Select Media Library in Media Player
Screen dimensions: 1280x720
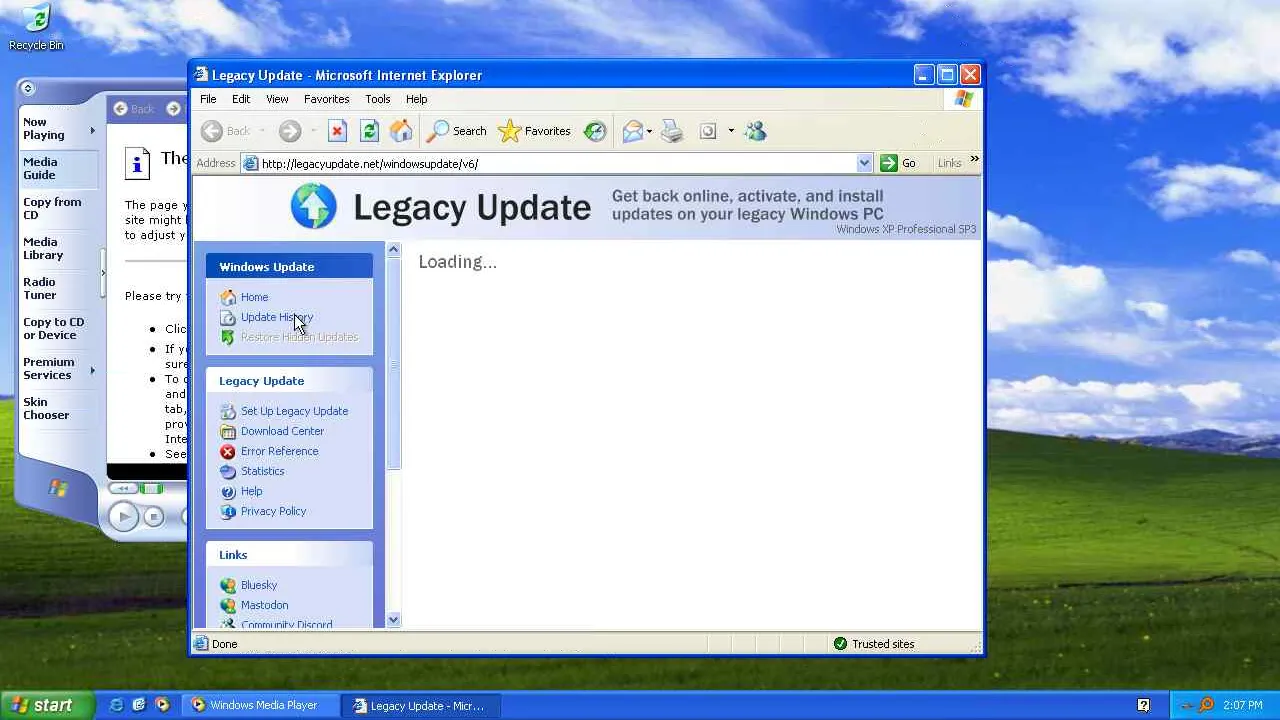(58, 248)
